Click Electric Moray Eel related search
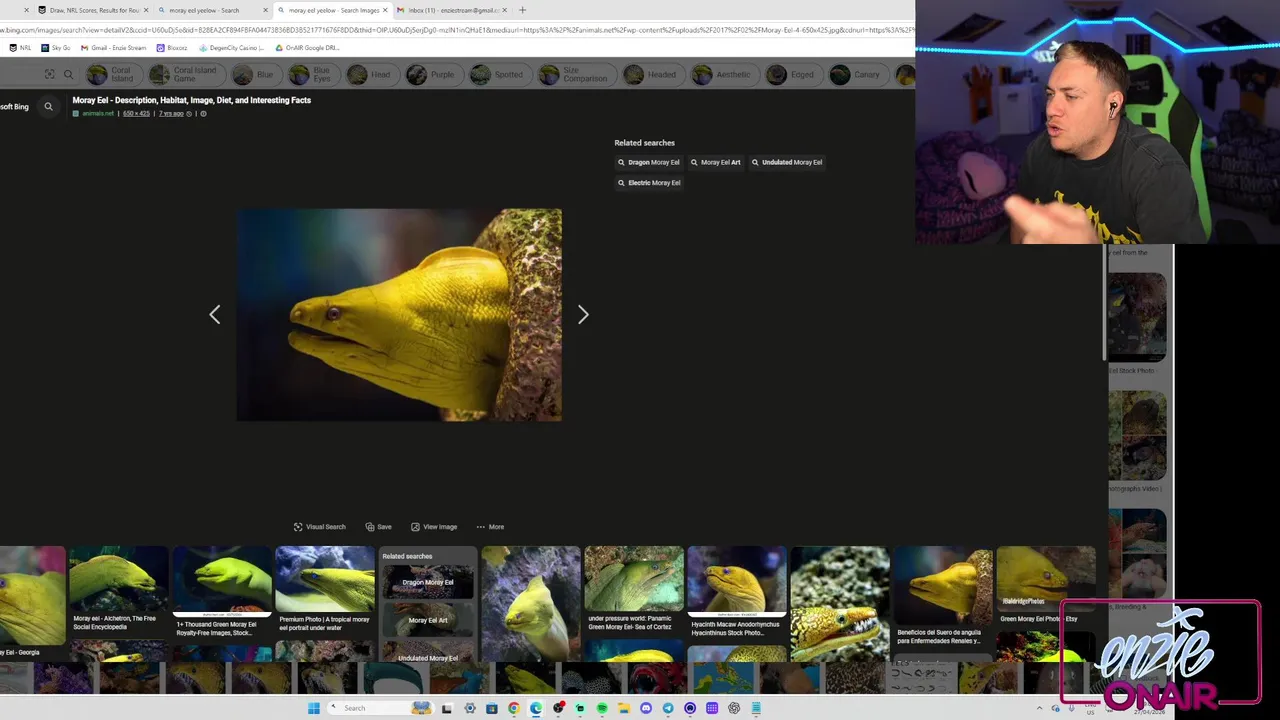The width and height of the screenshot is (1280, 720). (648, 183)
